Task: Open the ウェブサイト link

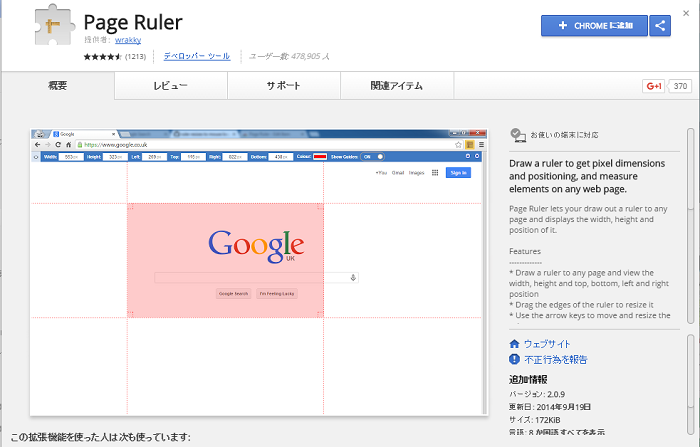Action: pyautogui.click(x=547, y=344)
